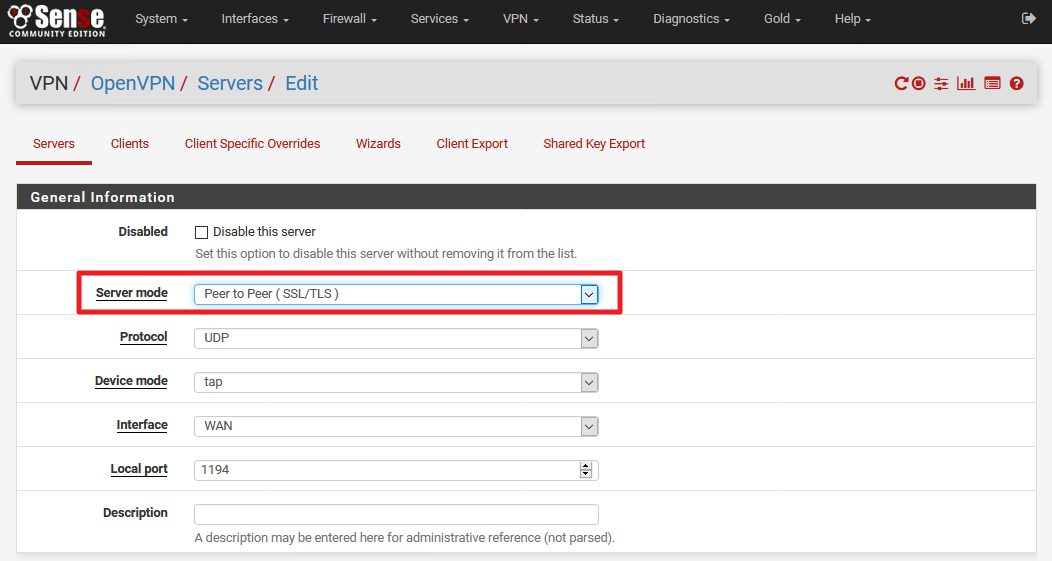Click the Device mode label
1052x561 pixels.
tap(132, 381)
